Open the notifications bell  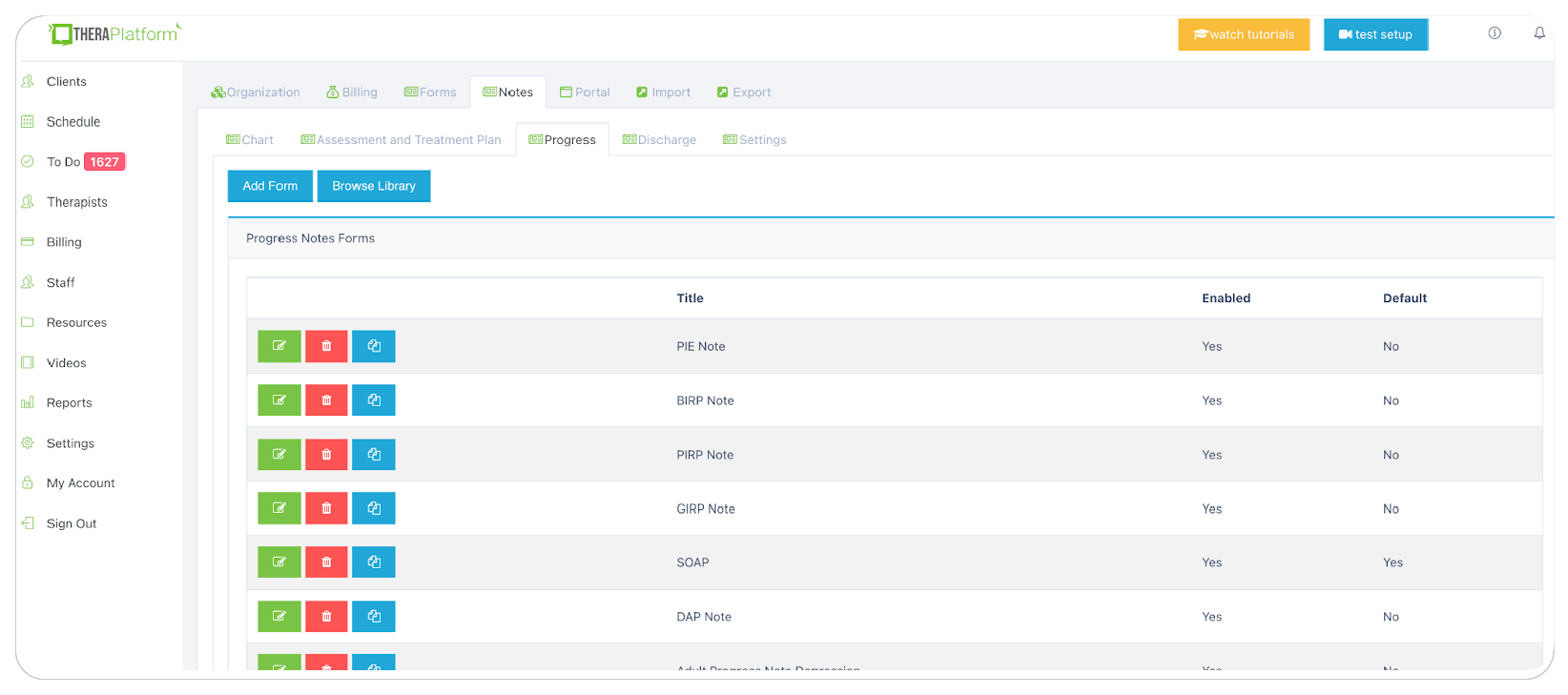tap(1538, 33)
